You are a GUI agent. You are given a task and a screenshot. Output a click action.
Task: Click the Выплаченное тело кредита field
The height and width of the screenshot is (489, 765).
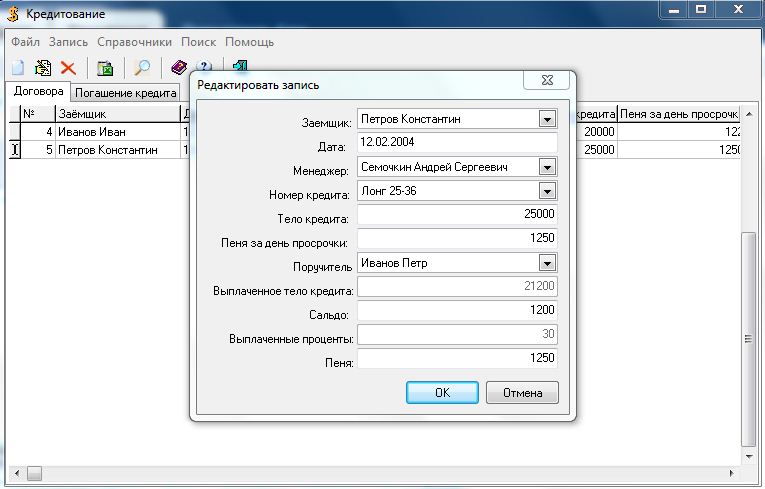(x=457, y=286)
